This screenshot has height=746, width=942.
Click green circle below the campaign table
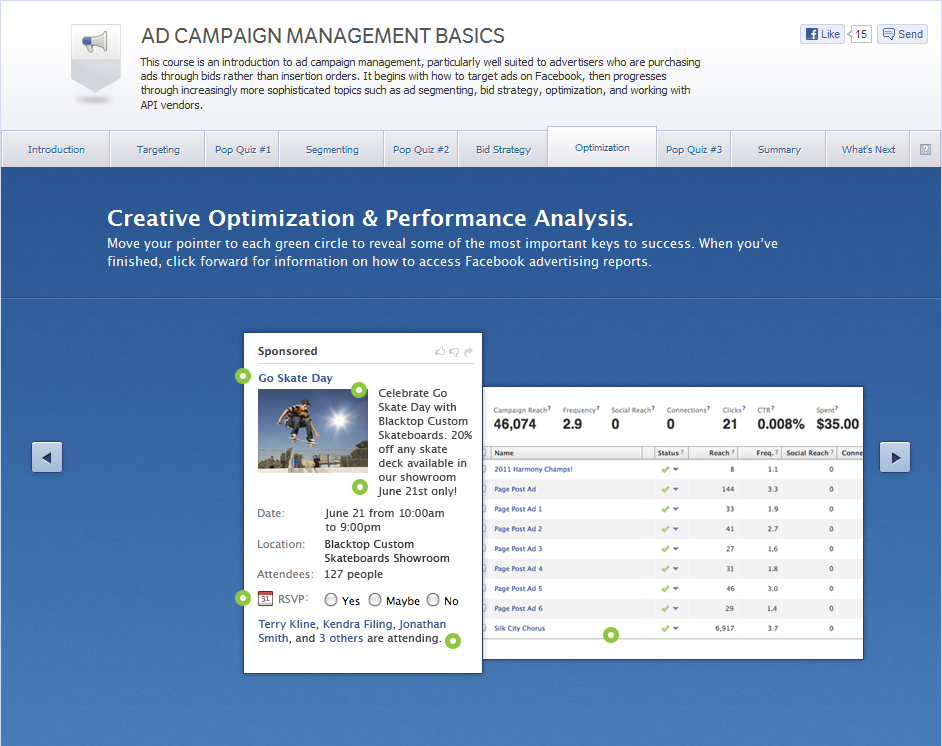611,634
